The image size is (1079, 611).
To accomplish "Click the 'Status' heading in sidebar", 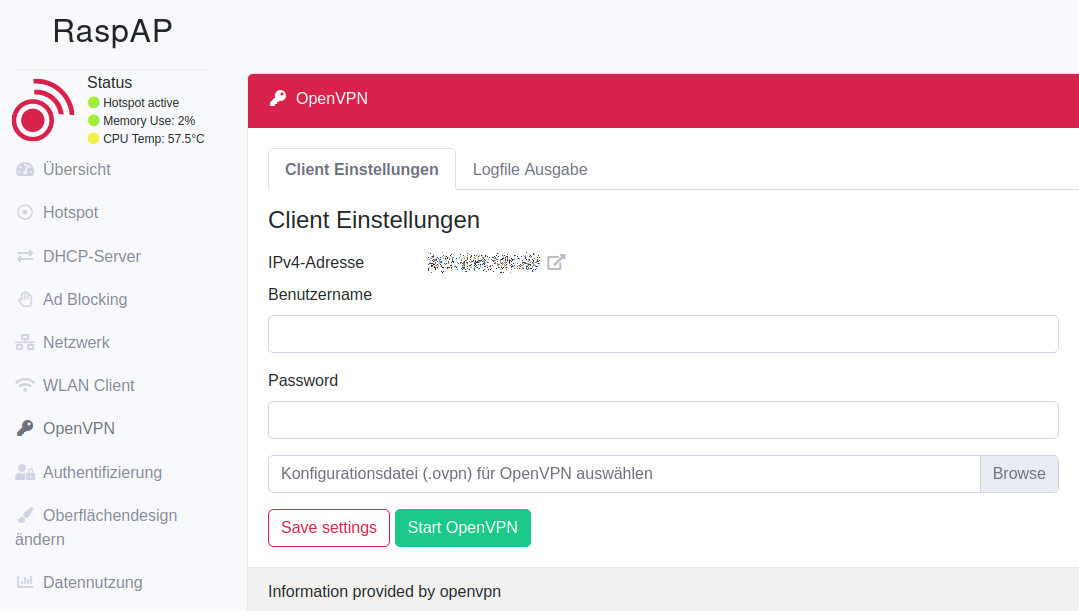I will [x=109, y=83].
